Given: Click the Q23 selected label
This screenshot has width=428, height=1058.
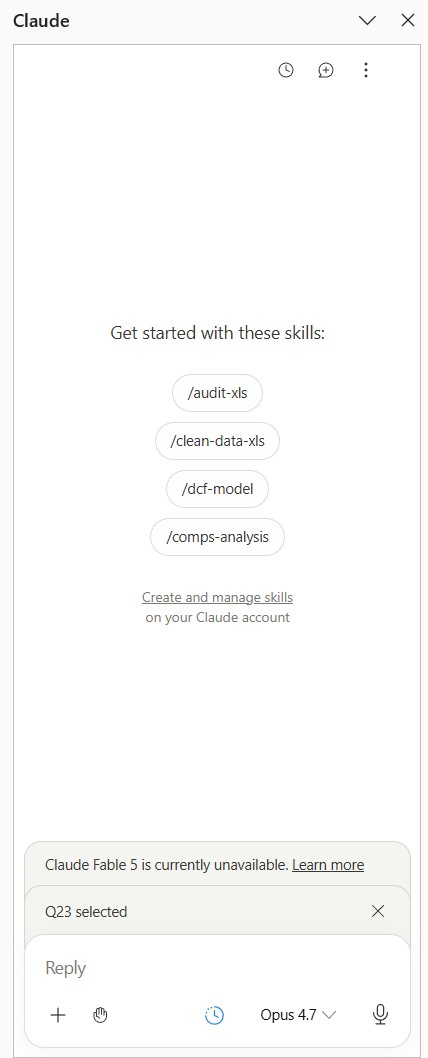Looking at the screenshot, I should (86, 912).
